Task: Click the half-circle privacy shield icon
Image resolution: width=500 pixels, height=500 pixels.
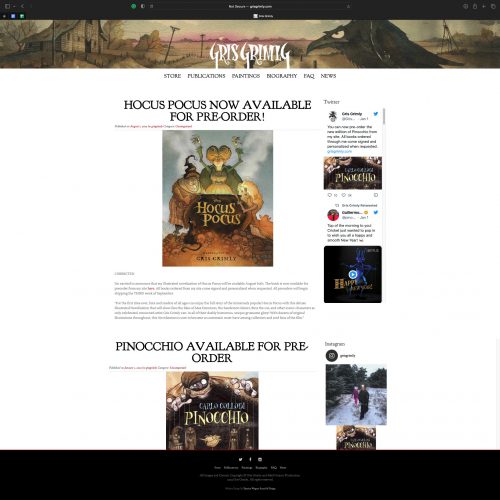Action: tap(143, 6)
